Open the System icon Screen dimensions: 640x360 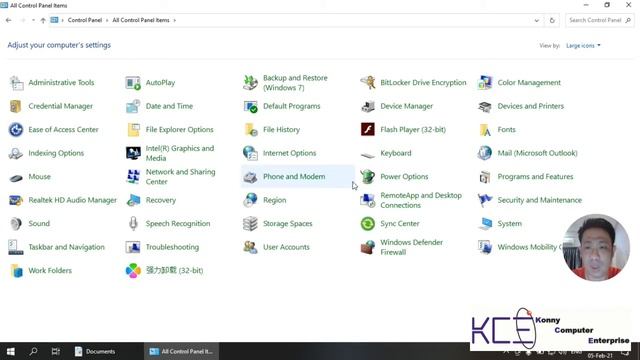485,224
